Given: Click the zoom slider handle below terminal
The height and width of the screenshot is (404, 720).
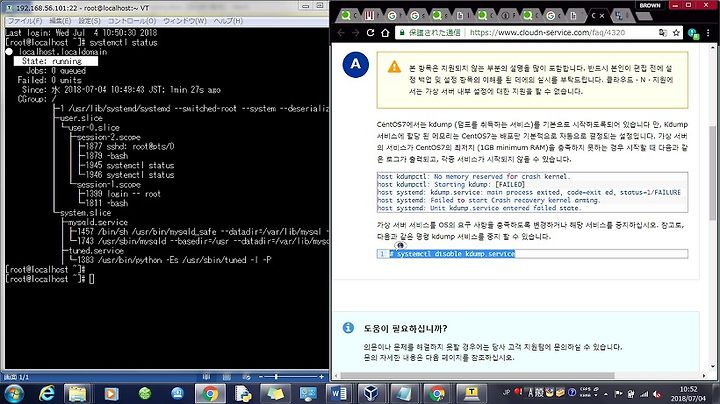Looking at the screenshot, I should coord(276,377).
